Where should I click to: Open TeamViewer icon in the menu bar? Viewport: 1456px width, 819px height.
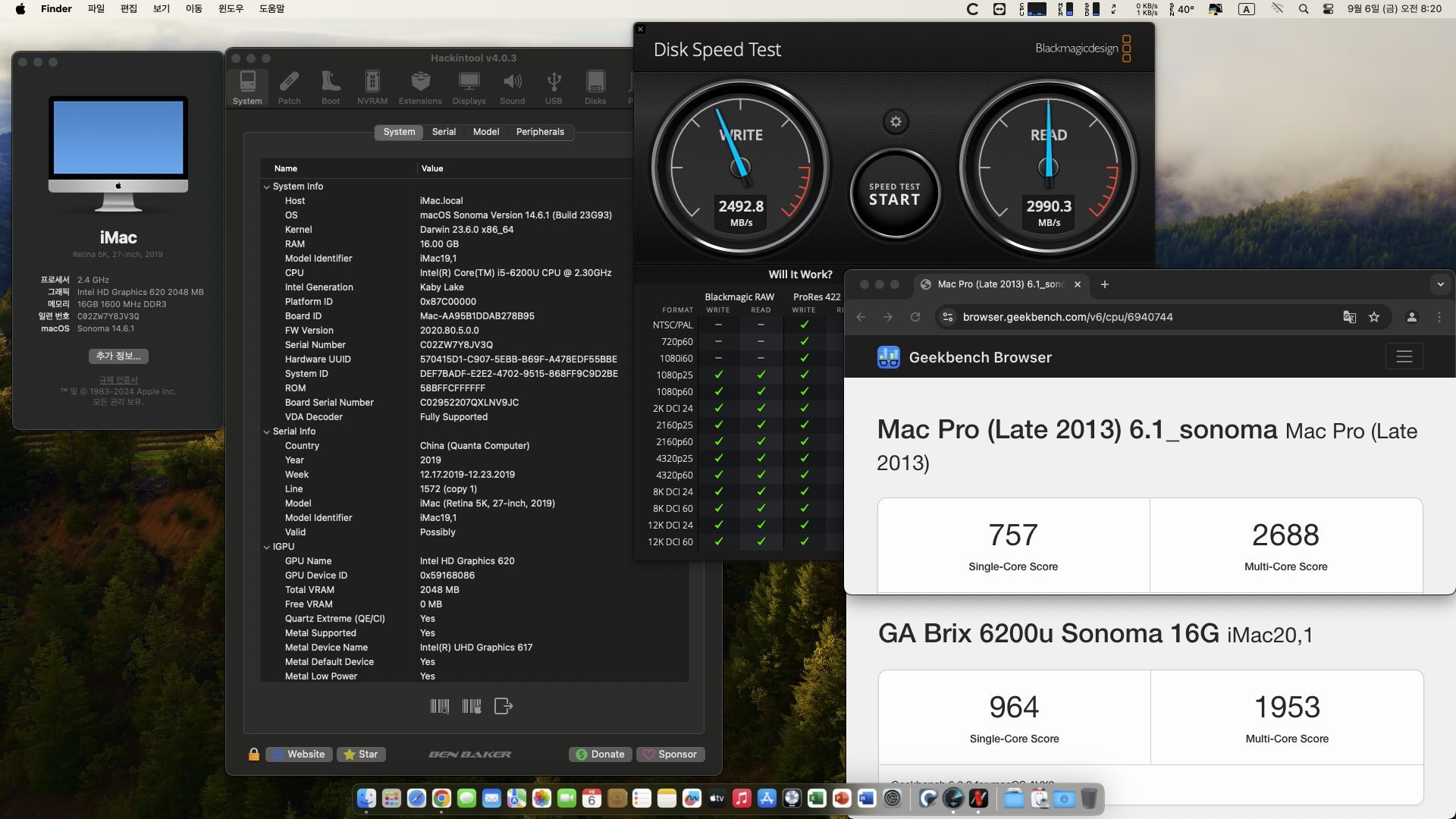pyautogui.click(x=999, y=9)
